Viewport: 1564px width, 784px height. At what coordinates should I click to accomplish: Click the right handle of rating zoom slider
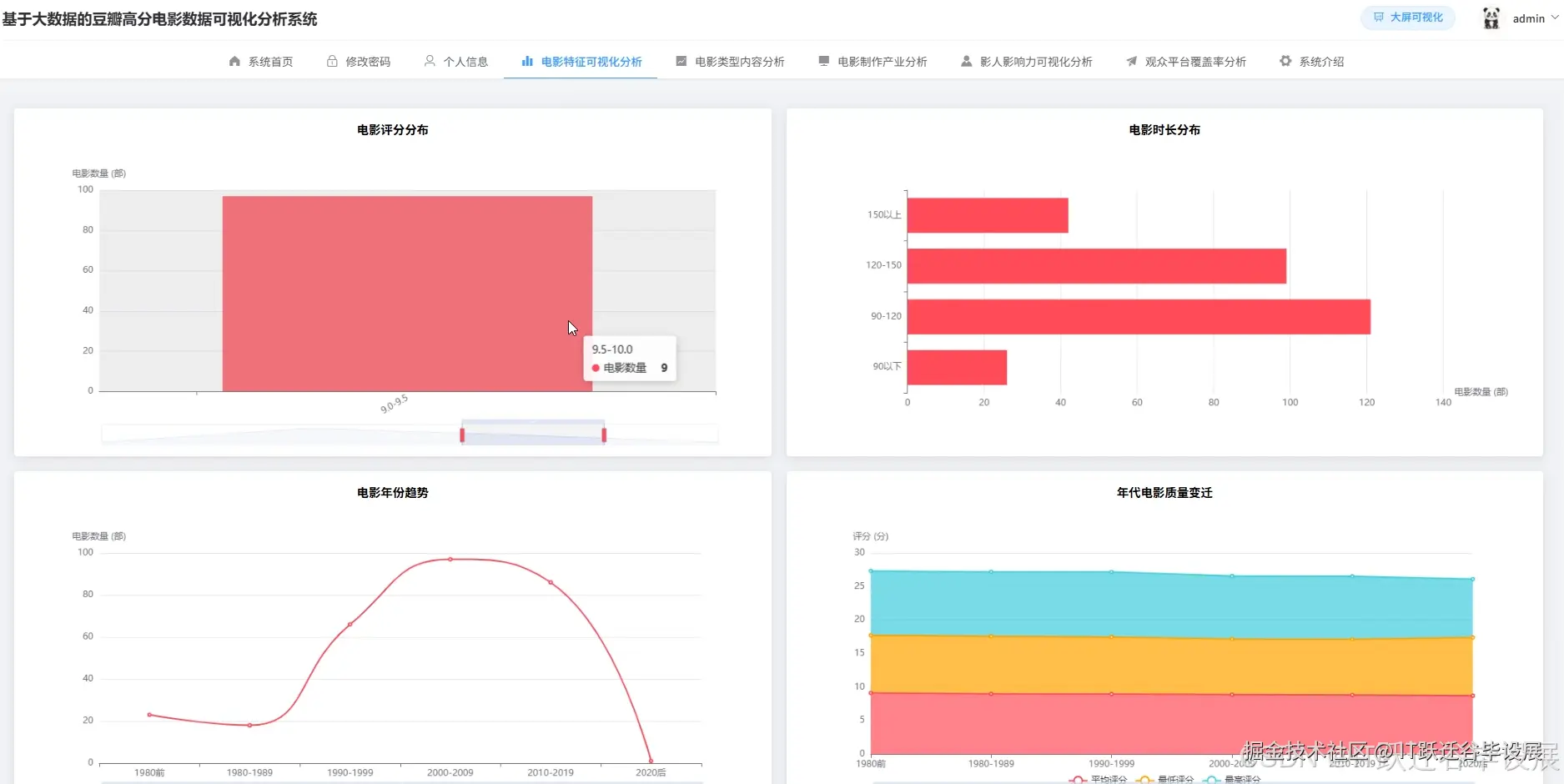[604, 435]
